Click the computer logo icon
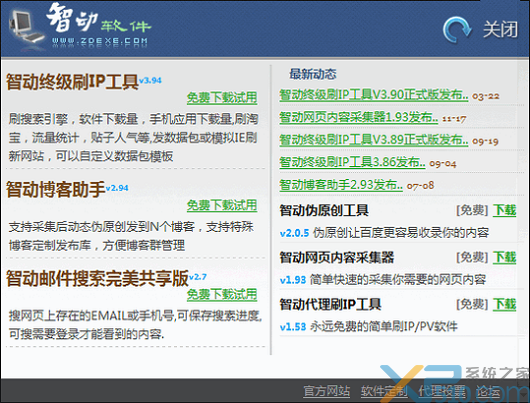 [26, 29]
